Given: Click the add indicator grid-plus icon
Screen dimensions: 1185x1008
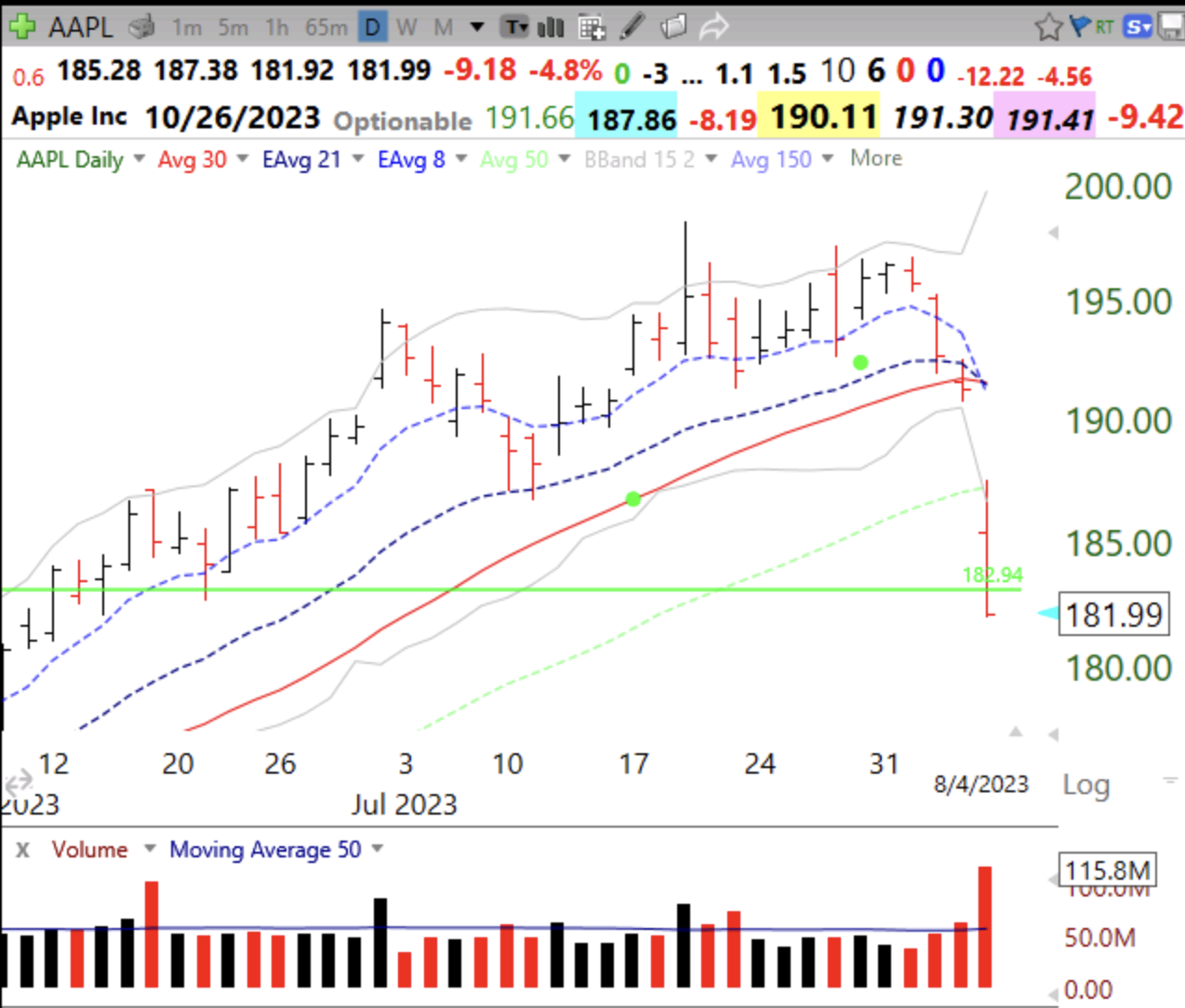Looking at the screenshot, I should [592, 27].
